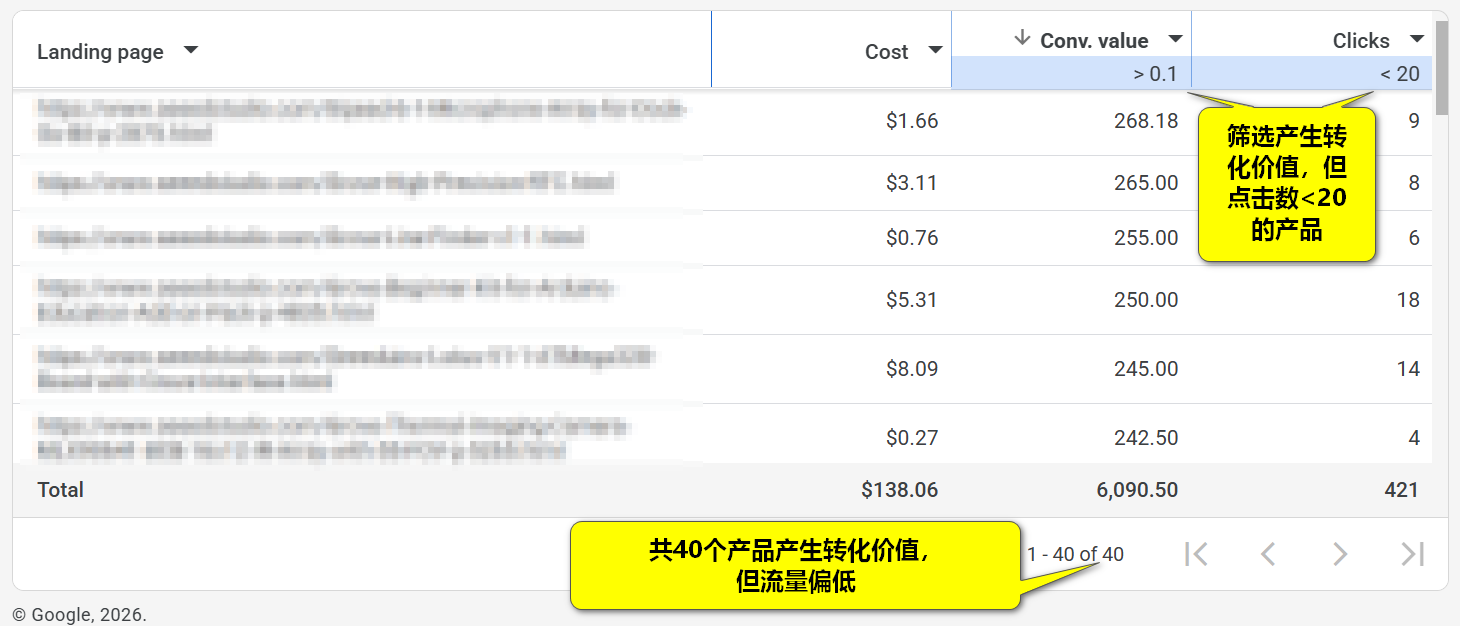Click the Conv. value column header
The width and height of the screenshot is (1460, 626).
click(1094, 40)
